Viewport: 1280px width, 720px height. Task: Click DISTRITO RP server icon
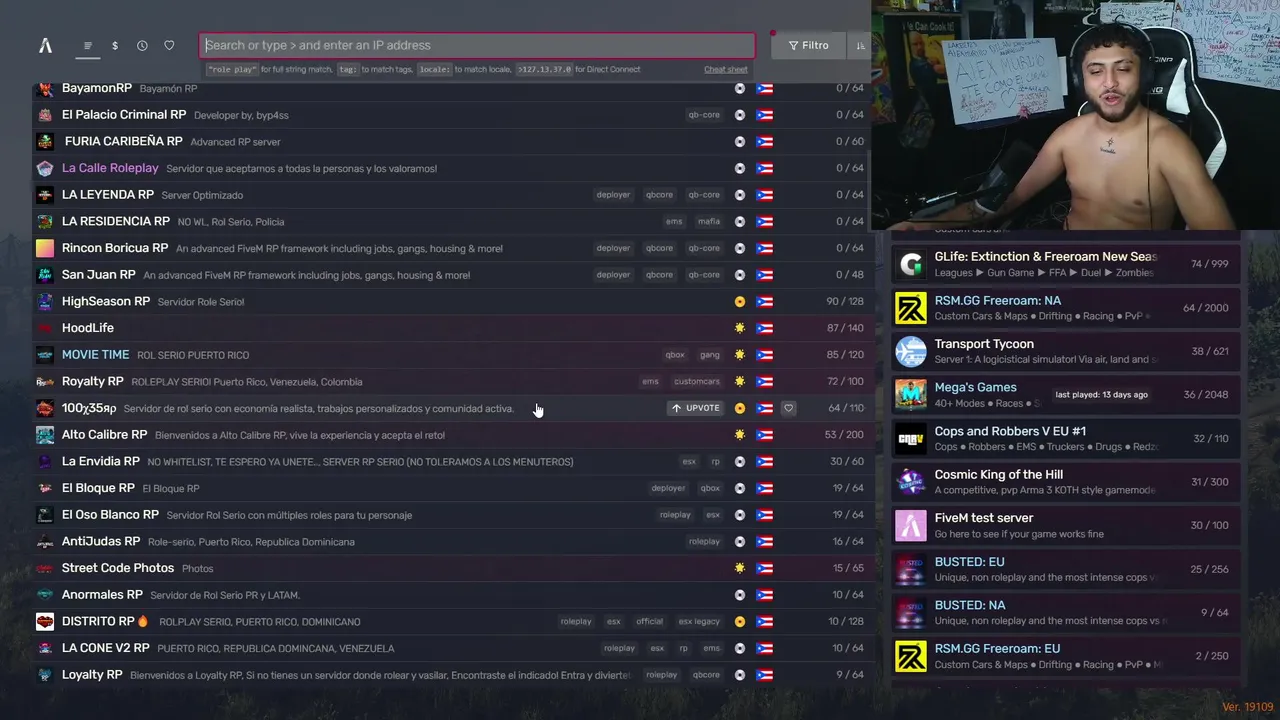(x=45, y=621)
